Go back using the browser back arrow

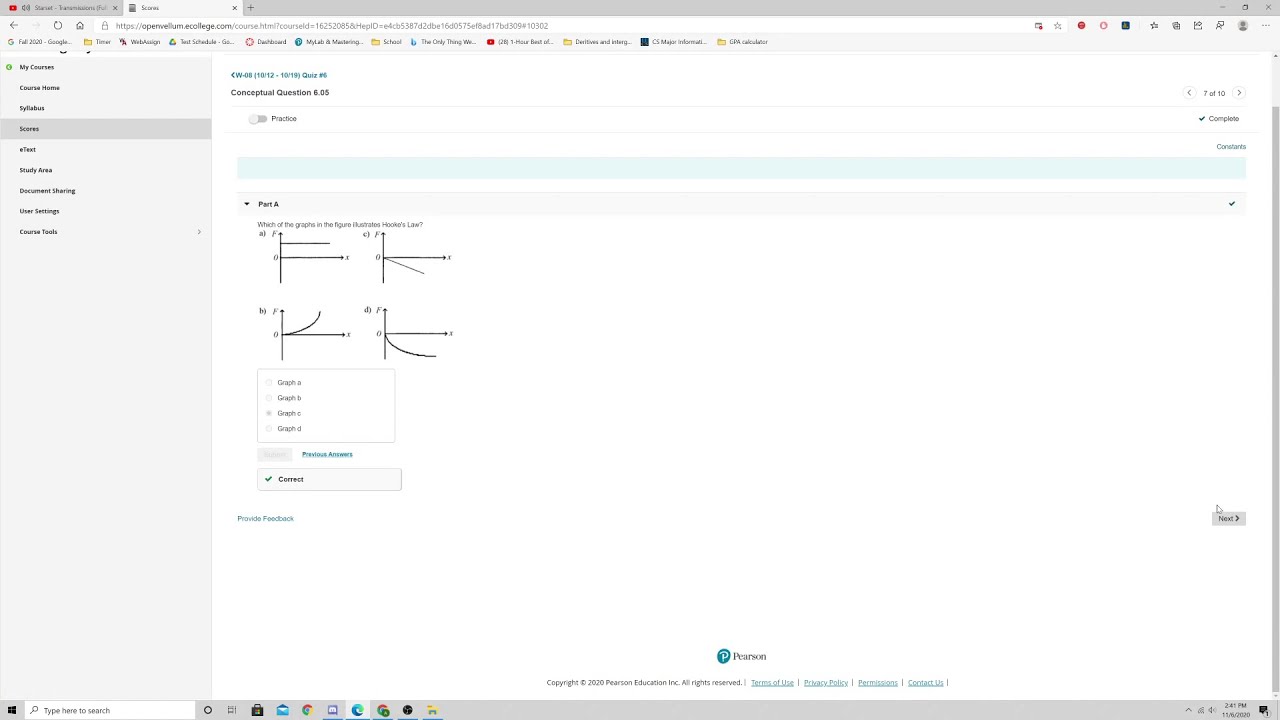pos(12,25)
